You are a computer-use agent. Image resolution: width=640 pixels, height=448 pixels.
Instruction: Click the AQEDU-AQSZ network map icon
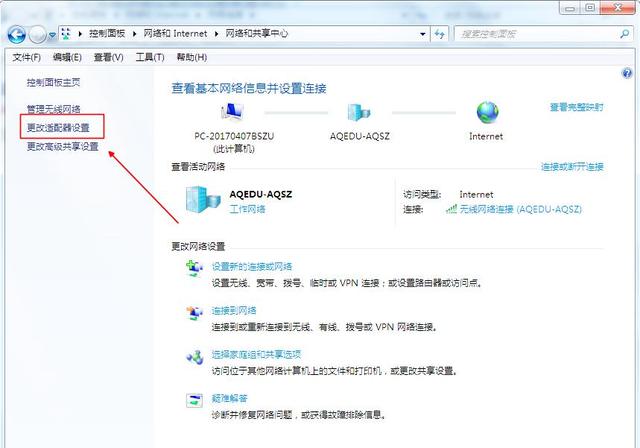(x=359, y=112)
